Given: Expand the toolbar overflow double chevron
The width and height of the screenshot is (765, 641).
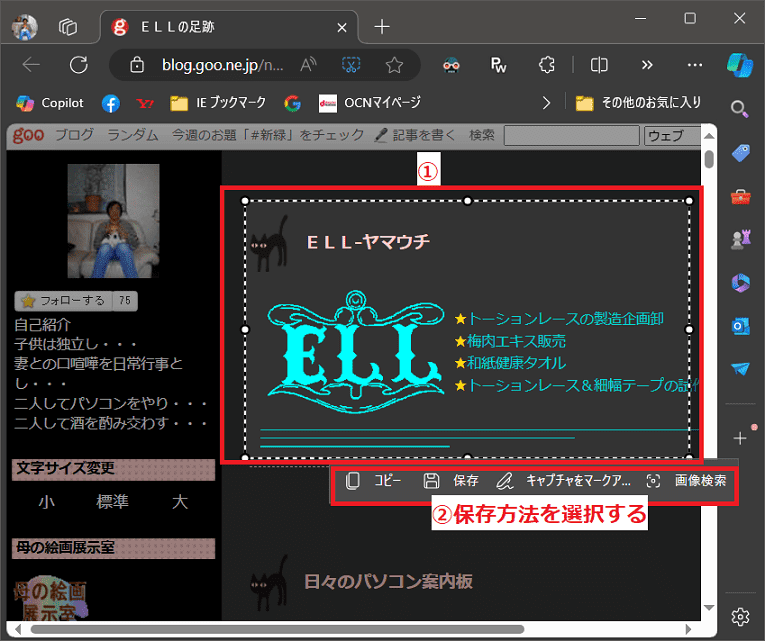Looking at the screenshot, I should tap(647, 65).
